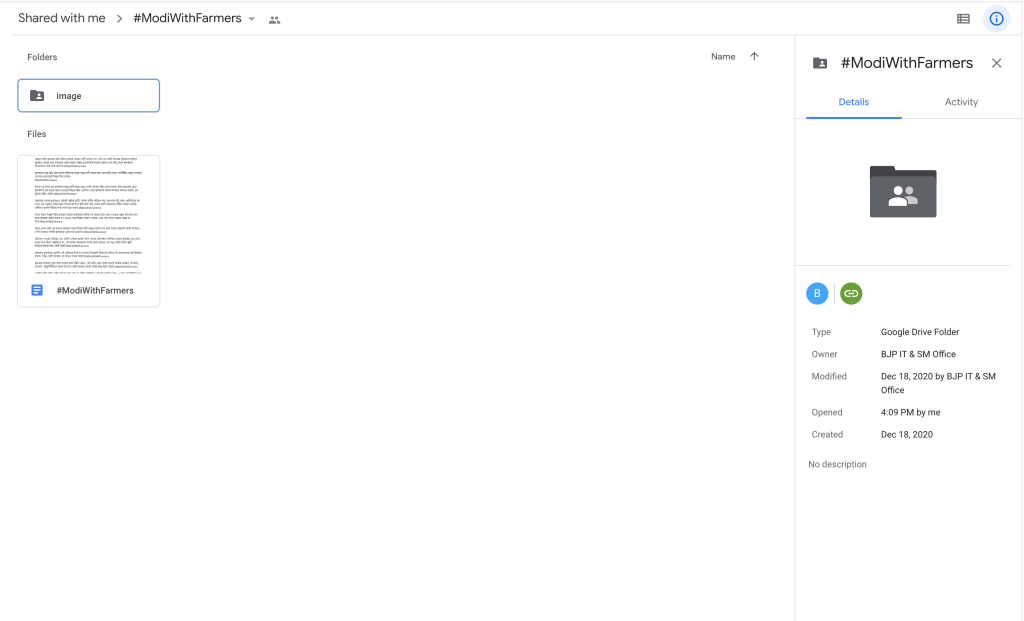Click the Opened value 4:09 PM by me

click(910, 412)
